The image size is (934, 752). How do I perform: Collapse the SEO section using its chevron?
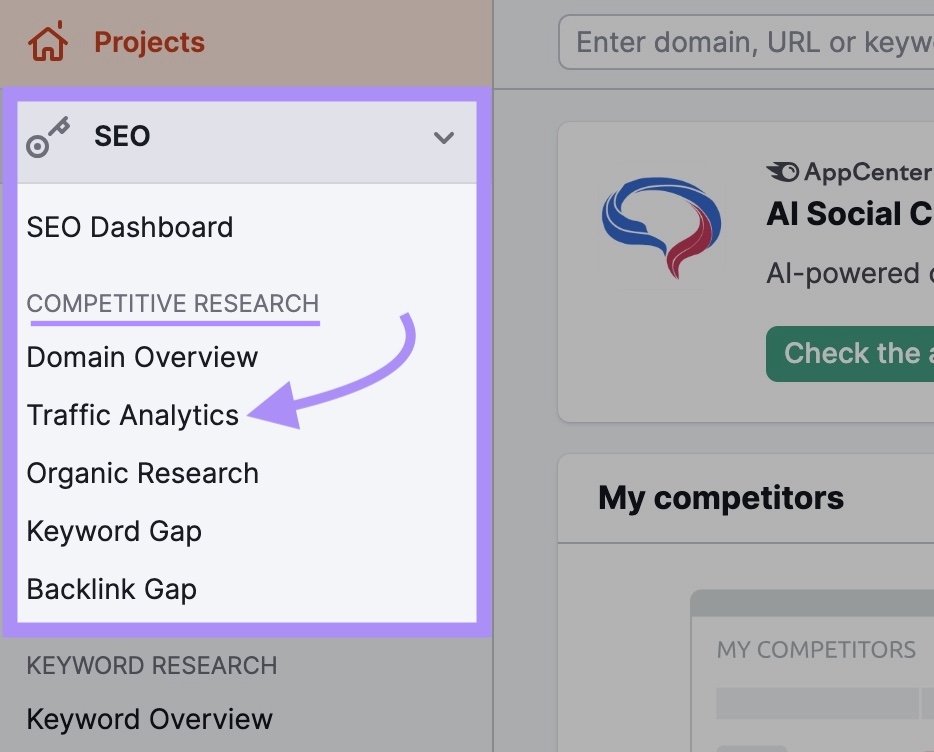click(444, 139)
